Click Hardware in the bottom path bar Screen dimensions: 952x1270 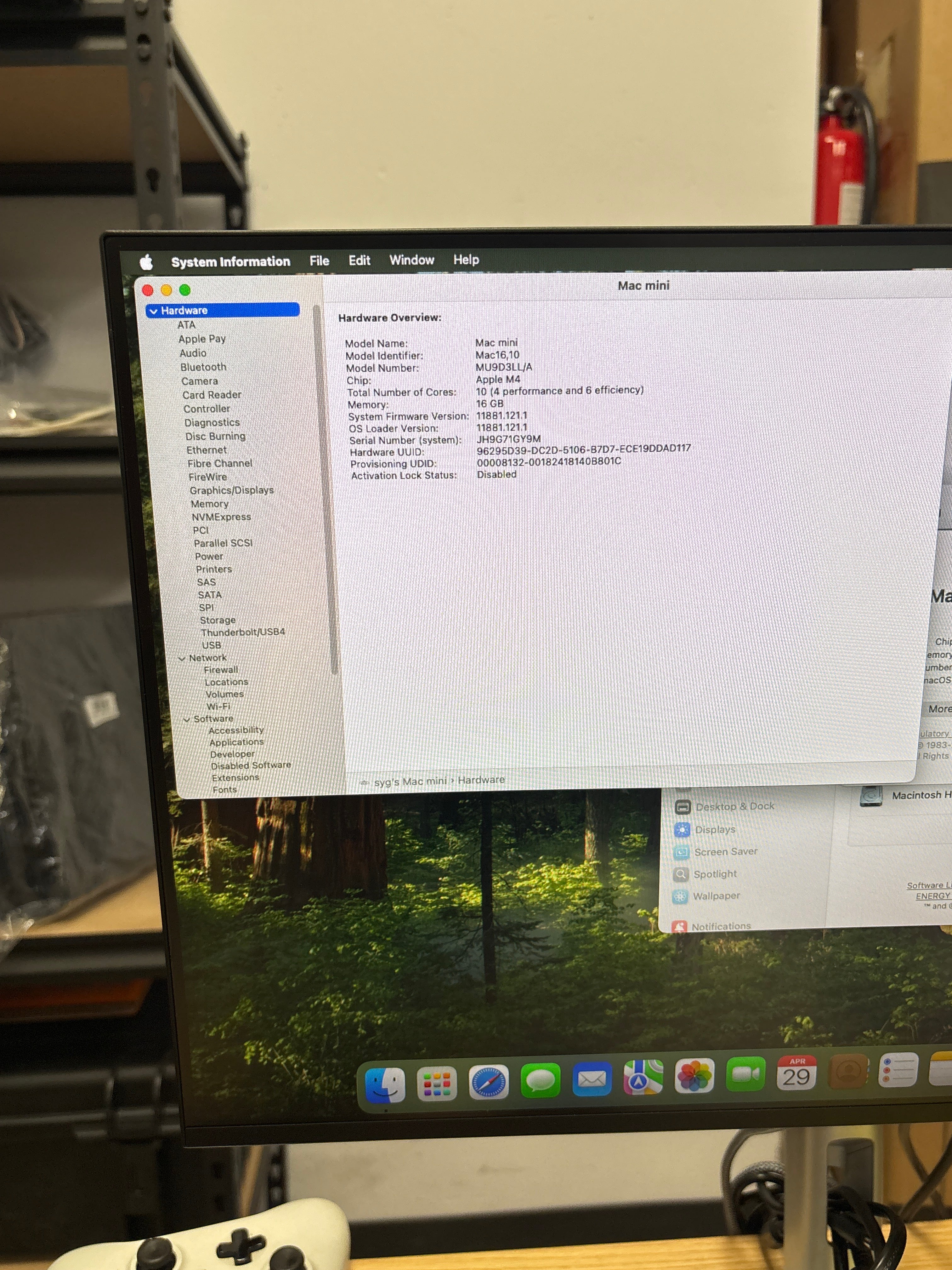pos(481,780)
